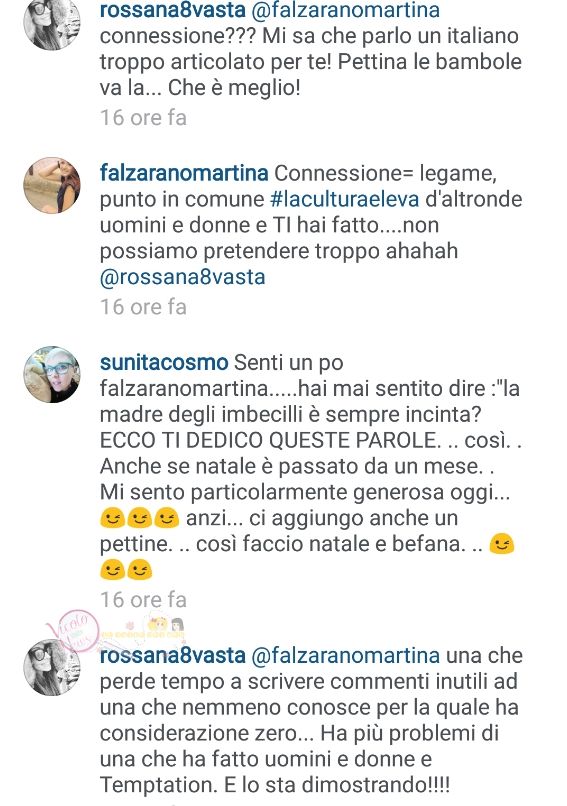Tap the sunitacosmo username
567x806 pixels.
[164, 362]
